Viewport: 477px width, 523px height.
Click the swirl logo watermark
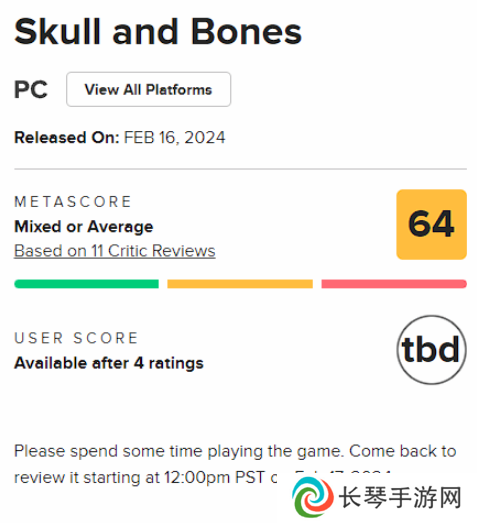tap(313, 497)
